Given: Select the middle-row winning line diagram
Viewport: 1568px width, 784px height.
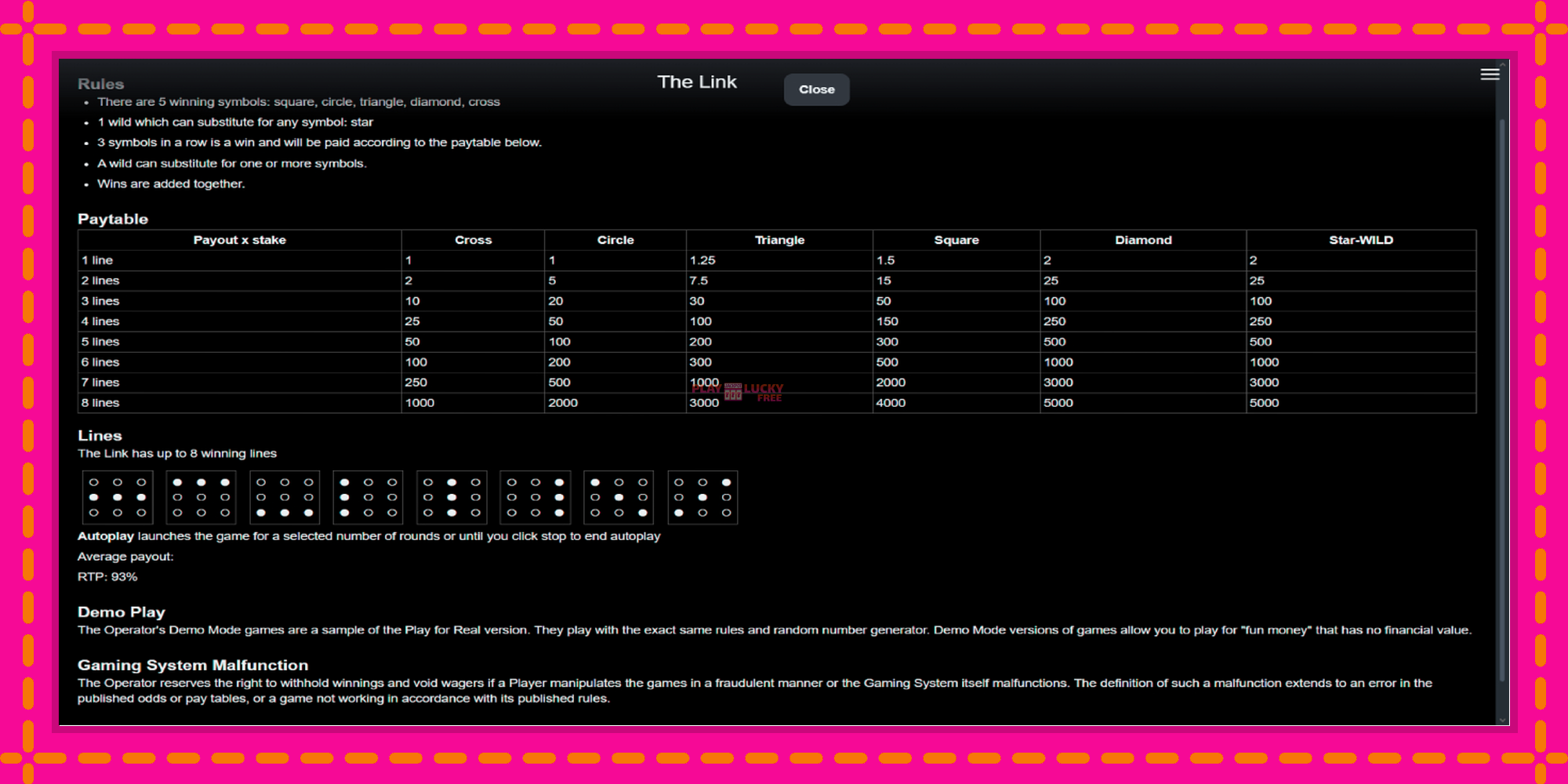Looking at the screenshot, I should tap(118, 497).
